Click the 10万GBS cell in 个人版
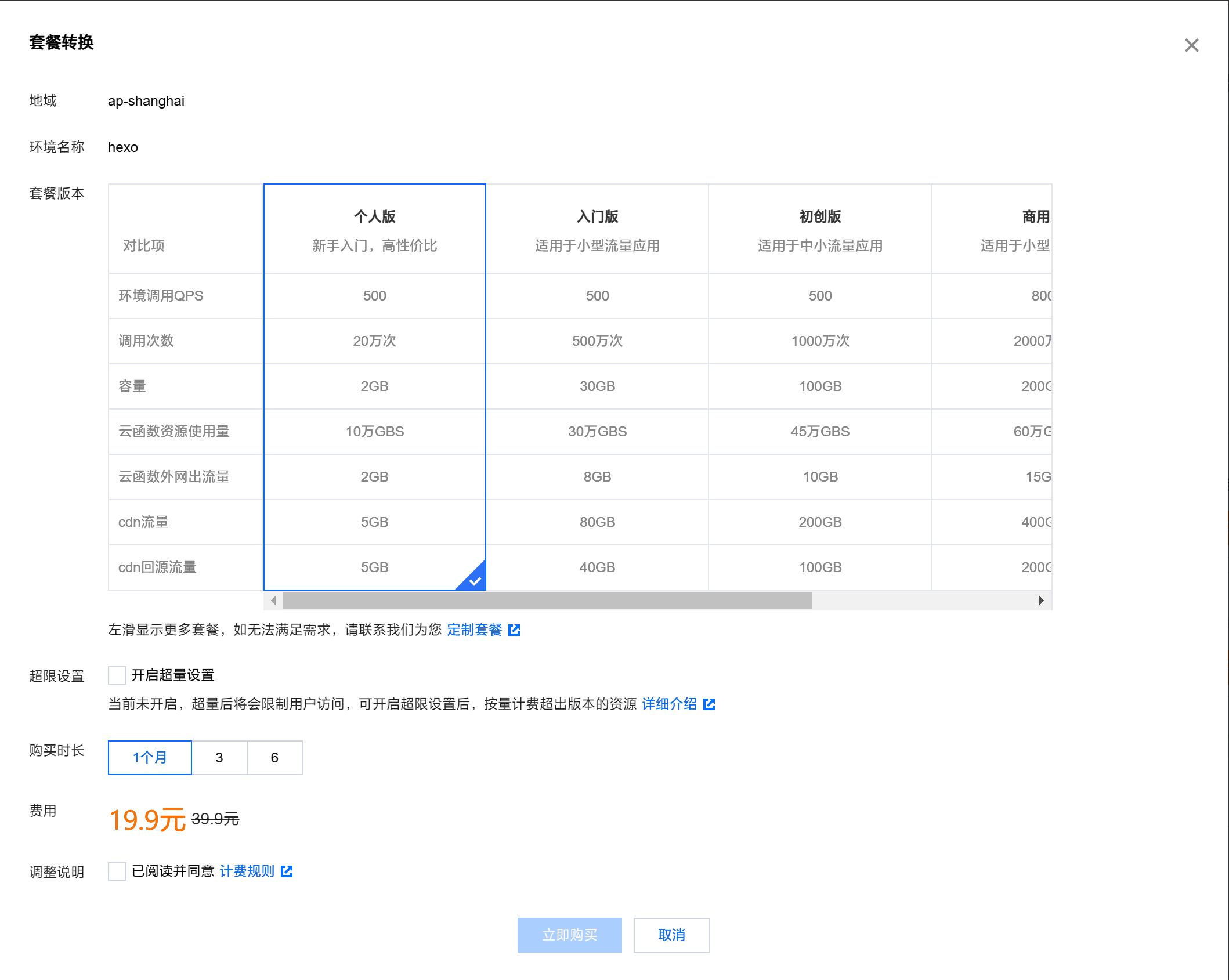 pyautogui.click(x=375, y=432)
